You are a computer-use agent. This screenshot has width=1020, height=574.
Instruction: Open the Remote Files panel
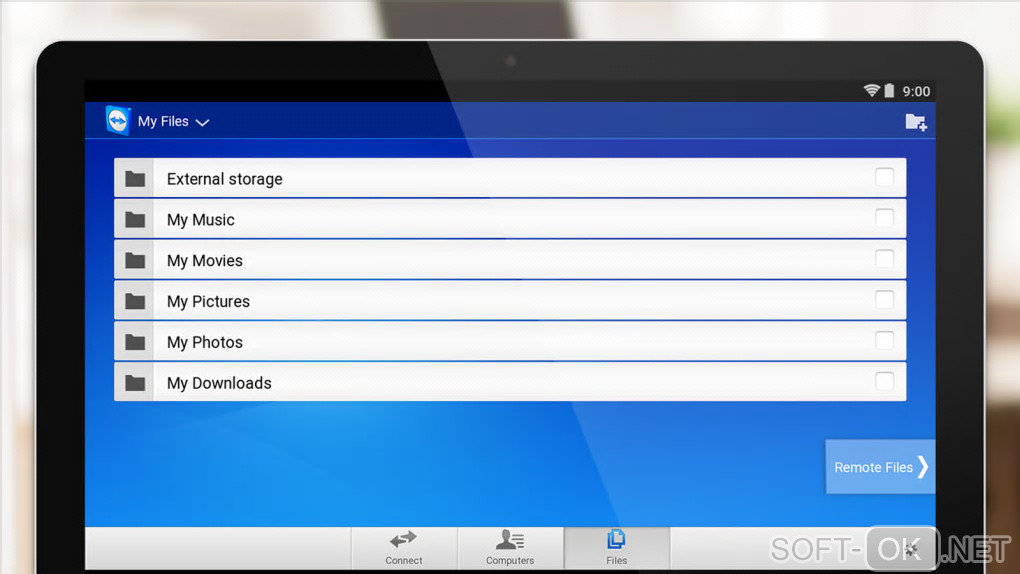point(880,467)
